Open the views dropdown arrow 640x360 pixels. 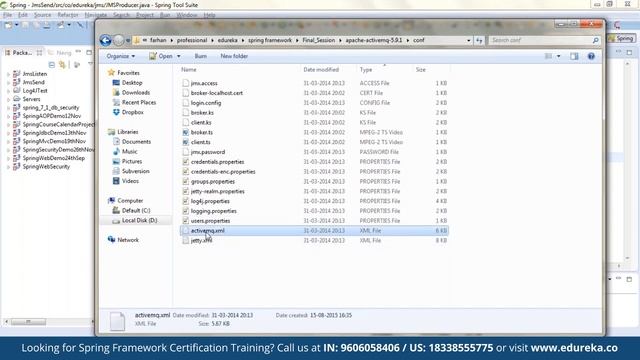[x=558, y=56]
